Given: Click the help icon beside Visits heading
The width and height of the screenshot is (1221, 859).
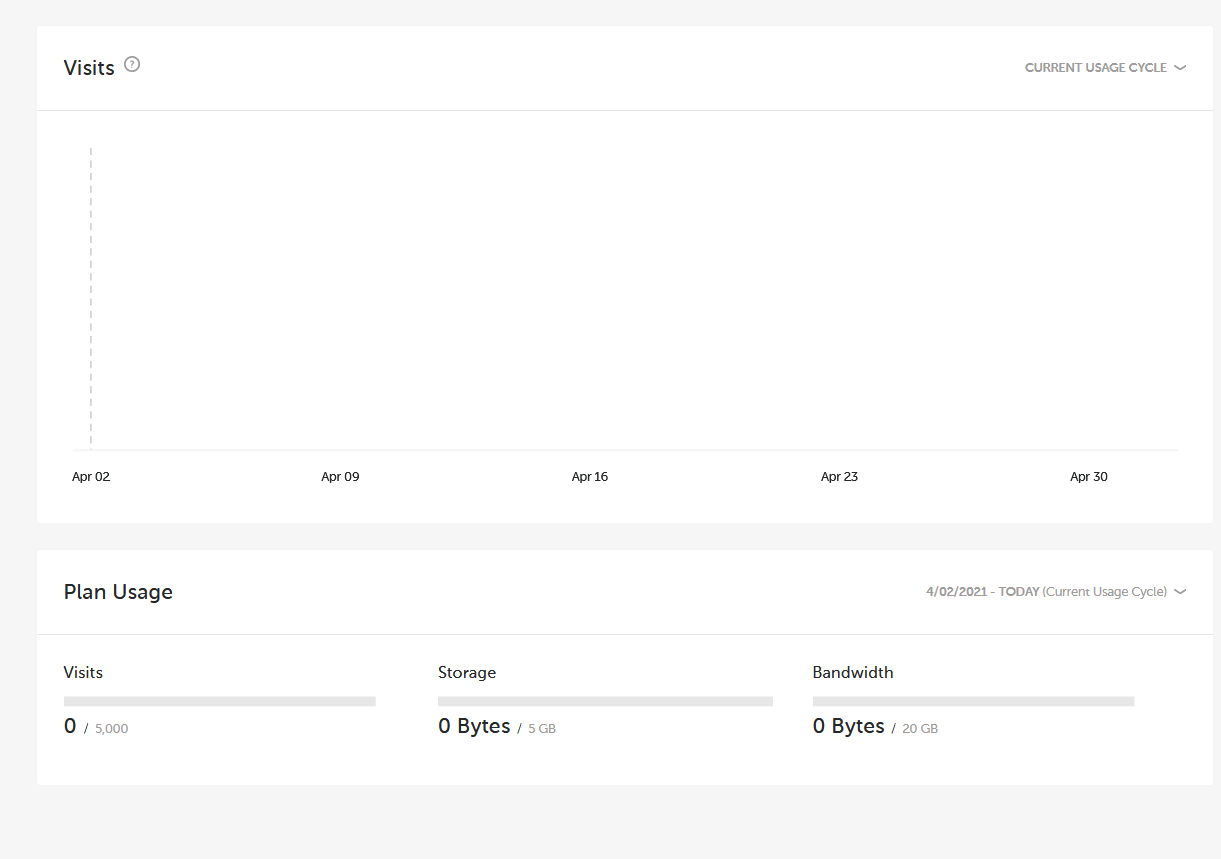Looking at the screenshot, I should [x=132, y=65].
